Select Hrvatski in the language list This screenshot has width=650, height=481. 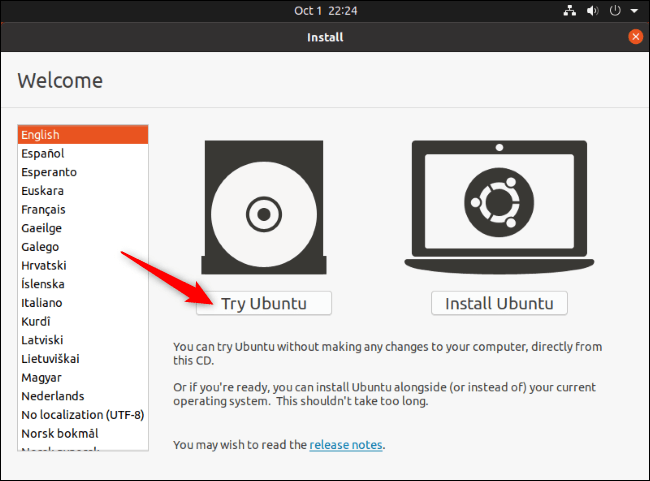pos(83,265)
